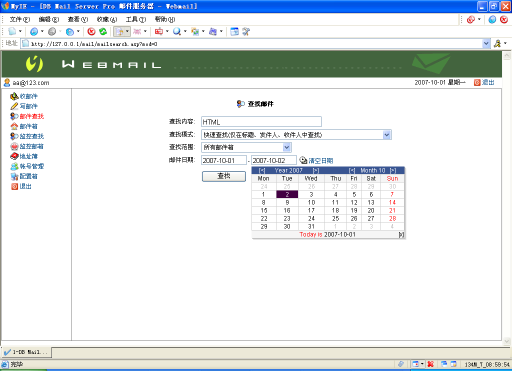Open the 编辑(E) menu
Image resolution: width=512 pixels, height=371 pixels.
[49, 19]
